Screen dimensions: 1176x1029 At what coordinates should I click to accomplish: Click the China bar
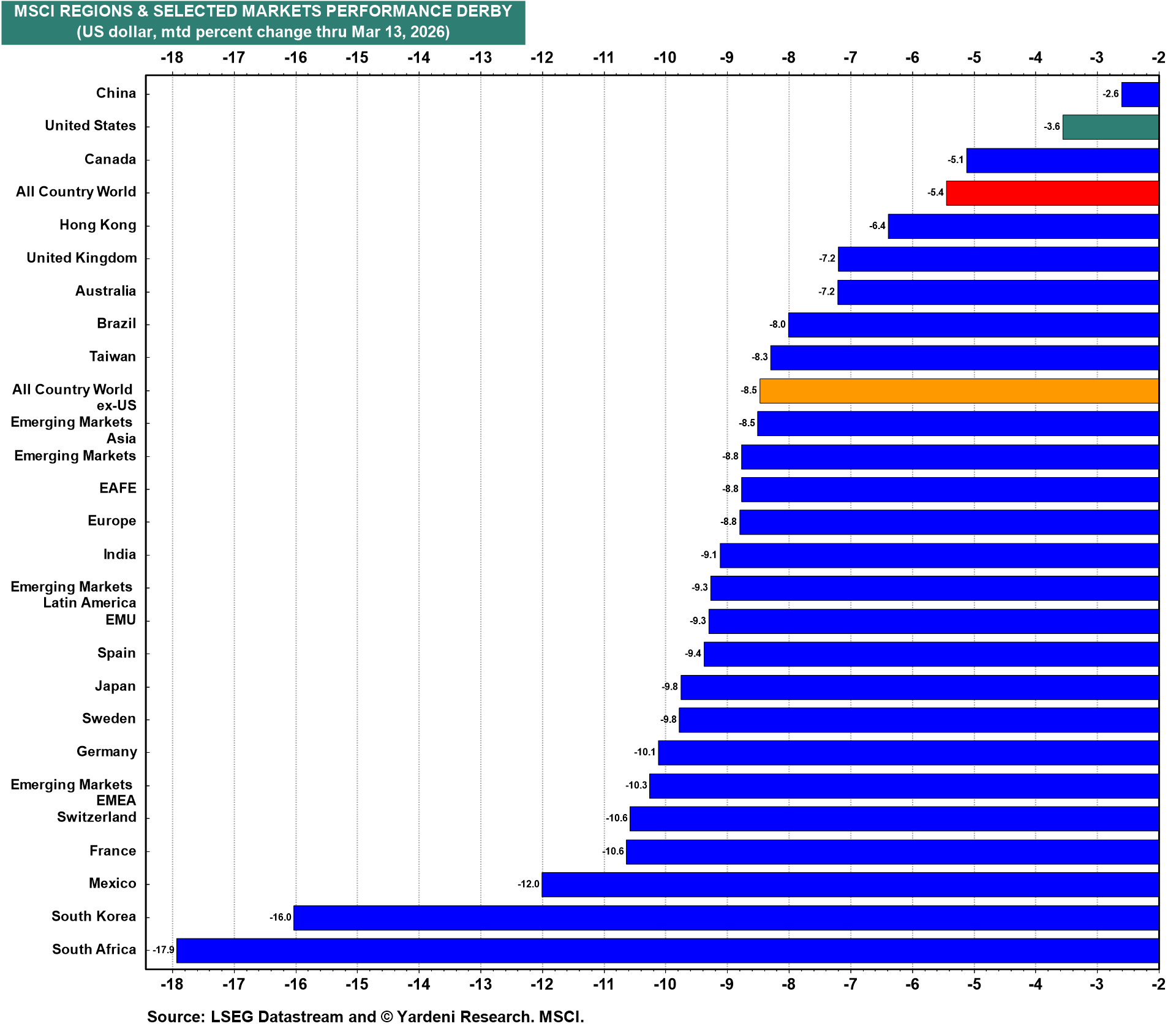pyautogui.click(x=1139, y=94)
